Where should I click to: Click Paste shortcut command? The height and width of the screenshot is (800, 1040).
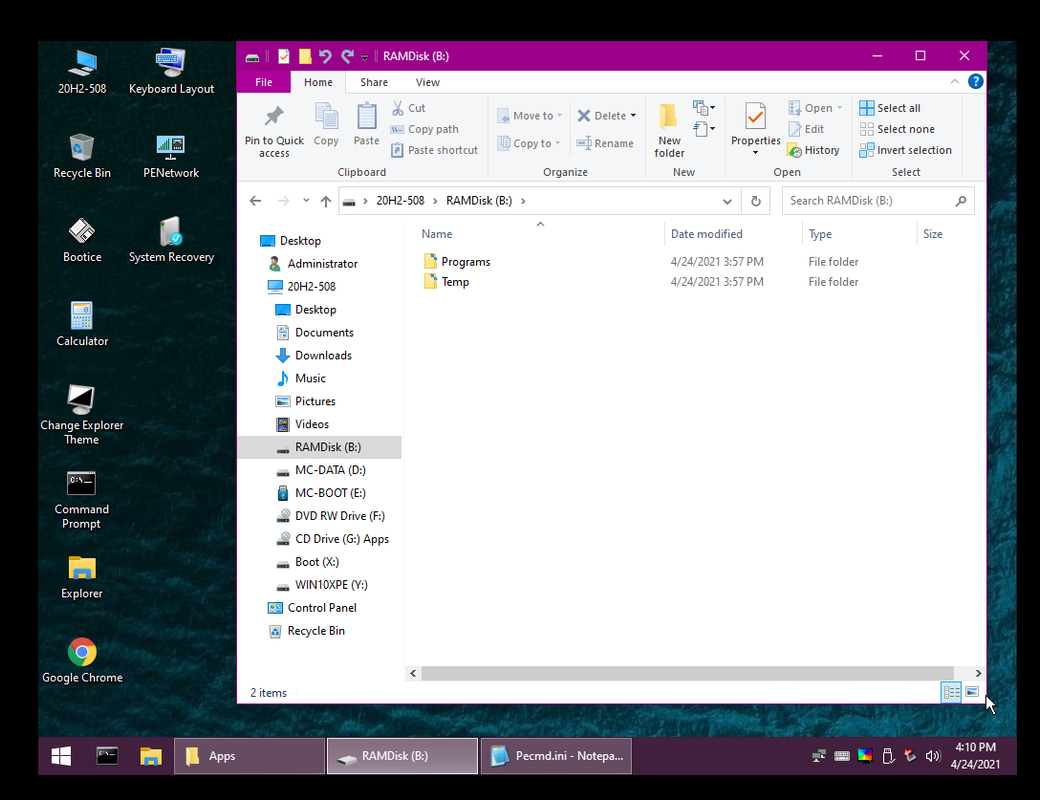[x=434, y=150]
